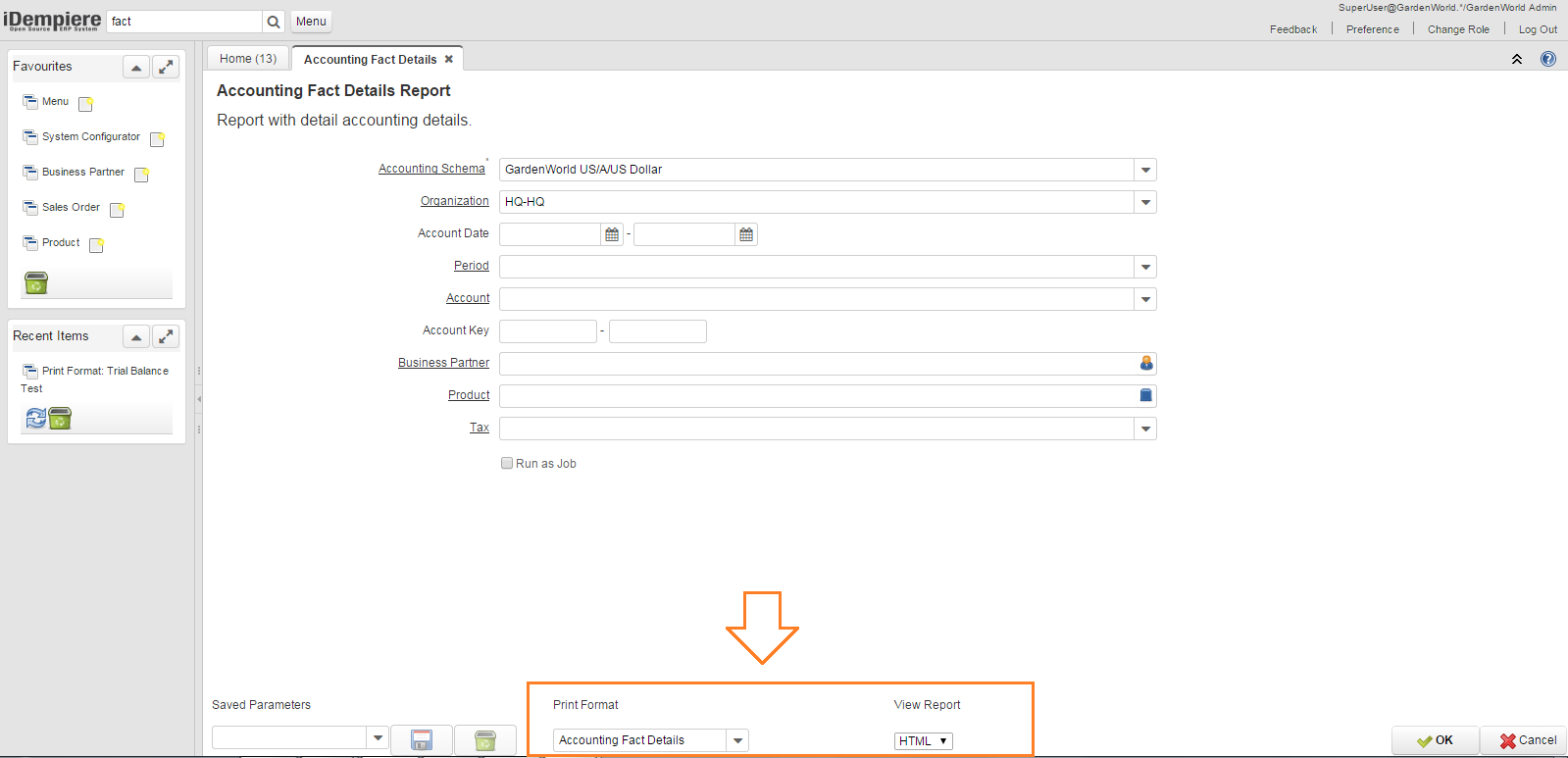
Task: Click Change Role link
Action: coord(1458,29)
